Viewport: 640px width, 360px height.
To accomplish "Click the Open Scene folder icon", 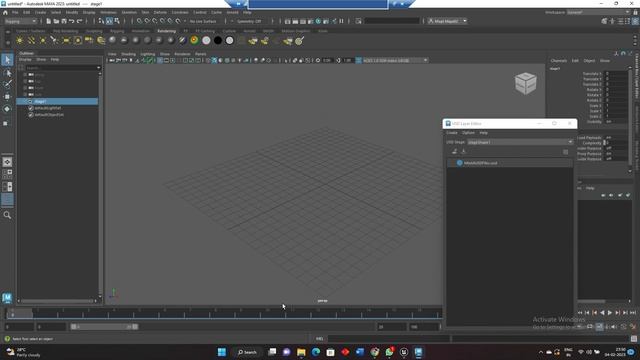I will [x=56, y=21].
